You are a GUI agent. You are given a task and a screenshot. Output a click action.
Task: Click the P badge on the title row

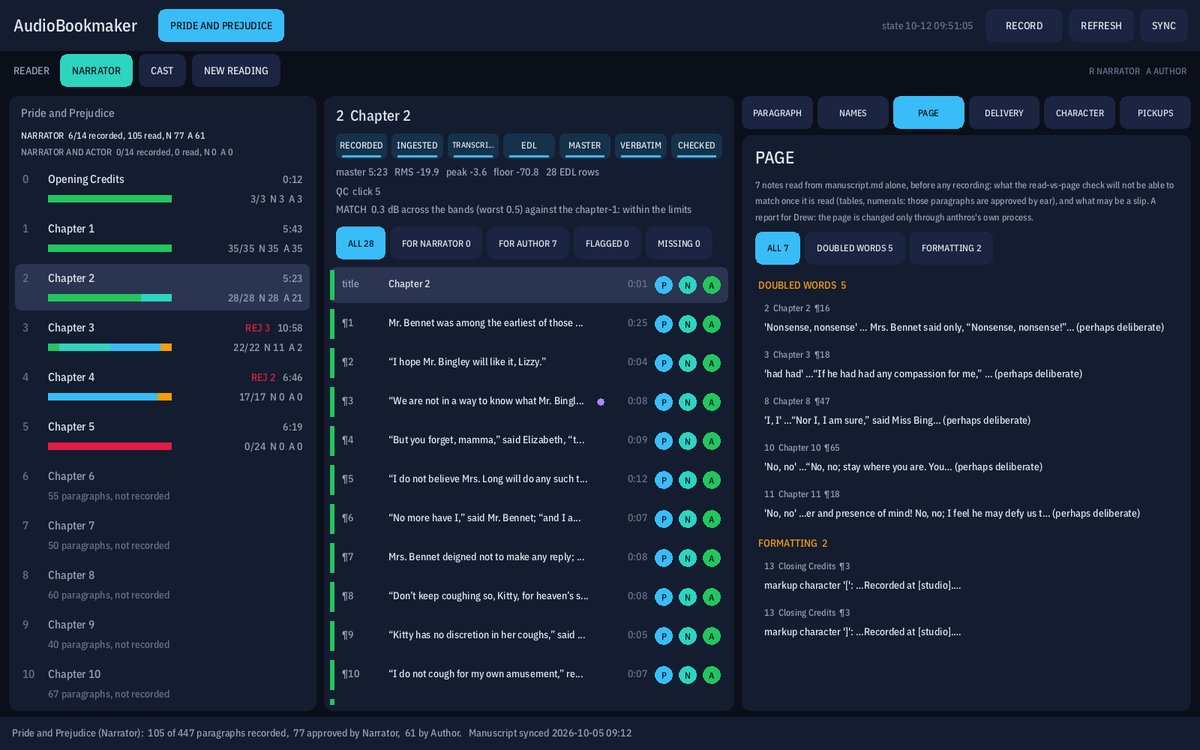tap(663, 284)
